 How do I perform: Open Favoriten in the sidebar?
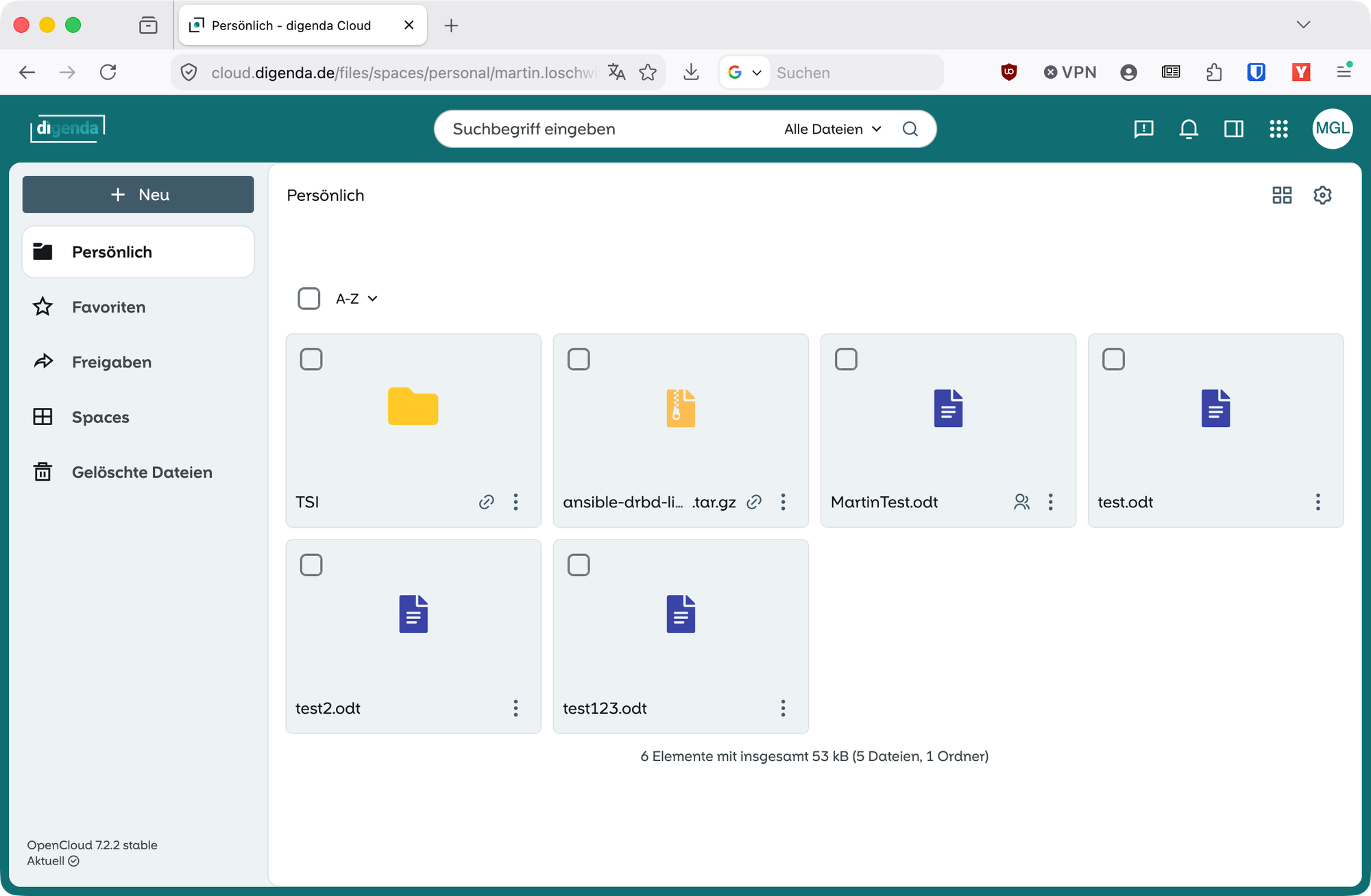(138, 306)
